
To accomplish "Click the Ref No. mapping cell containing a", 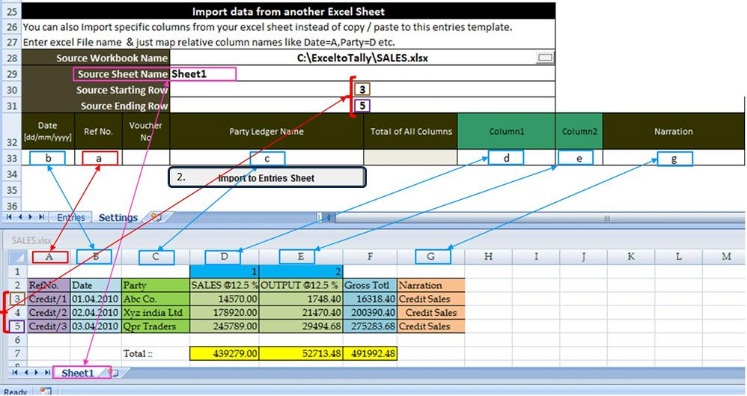I will (x=99, y=158).
